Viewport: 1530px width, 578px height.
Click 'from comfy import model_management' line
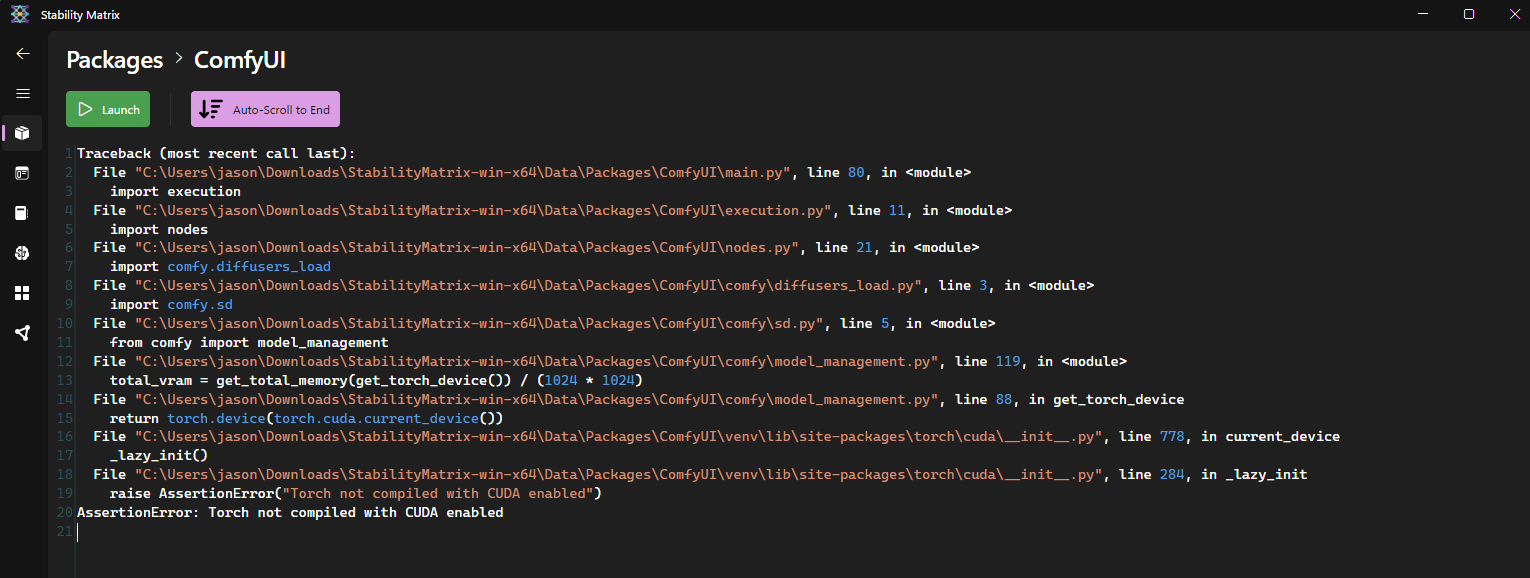point(249,343)
